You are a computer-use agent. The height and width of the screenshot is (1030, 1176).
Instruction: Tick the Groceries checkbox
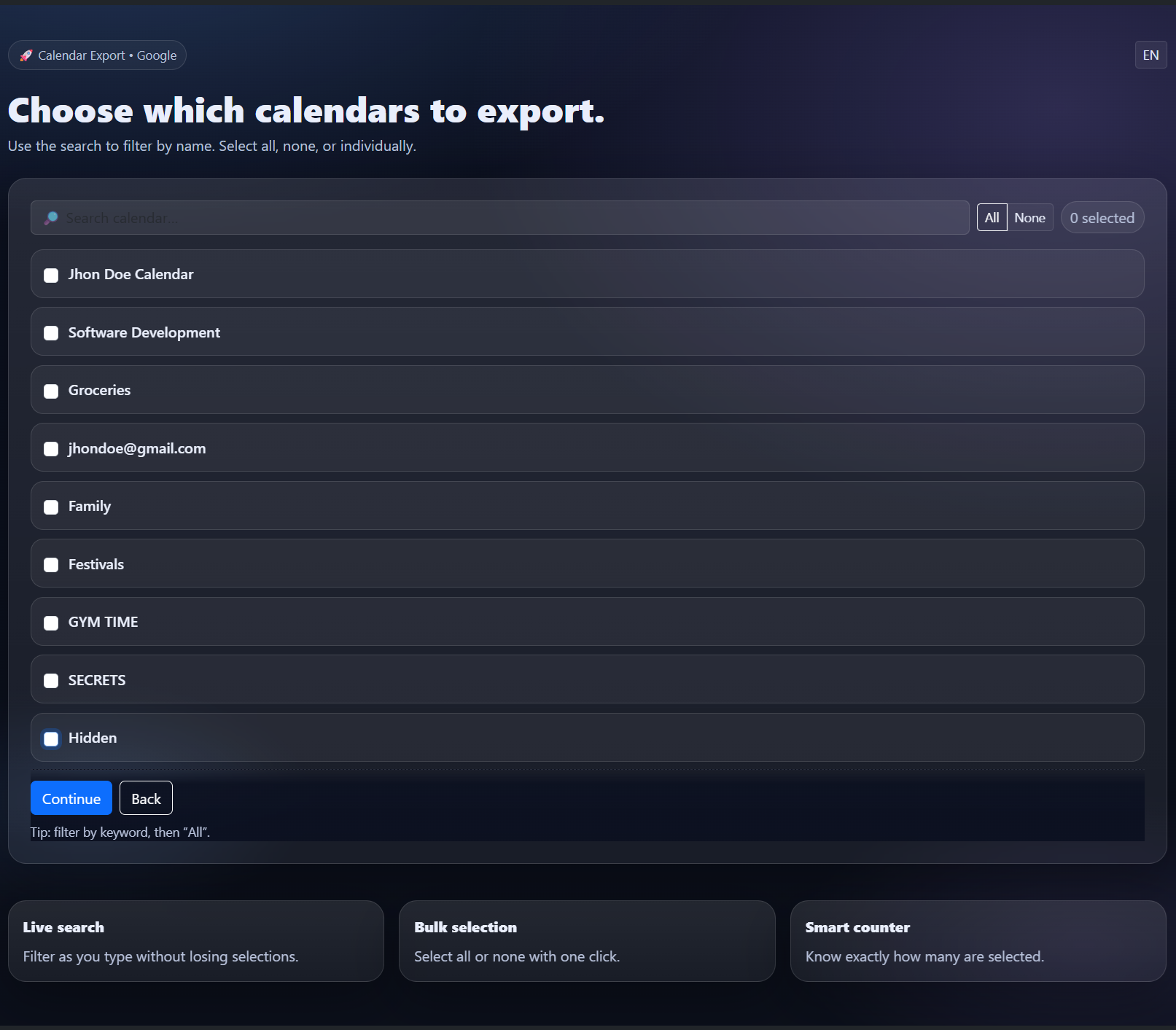(51, 391)
